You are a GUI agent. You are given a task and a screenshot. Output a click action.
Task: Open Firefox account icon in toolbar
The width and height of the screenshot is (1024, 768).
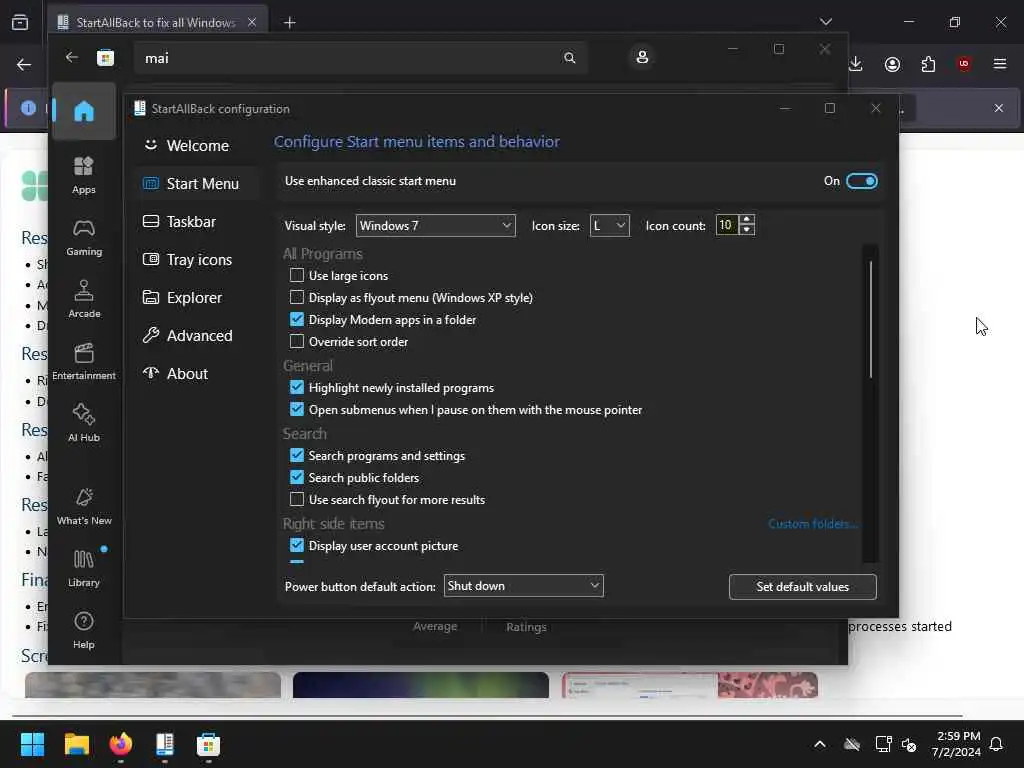[892, 64]
